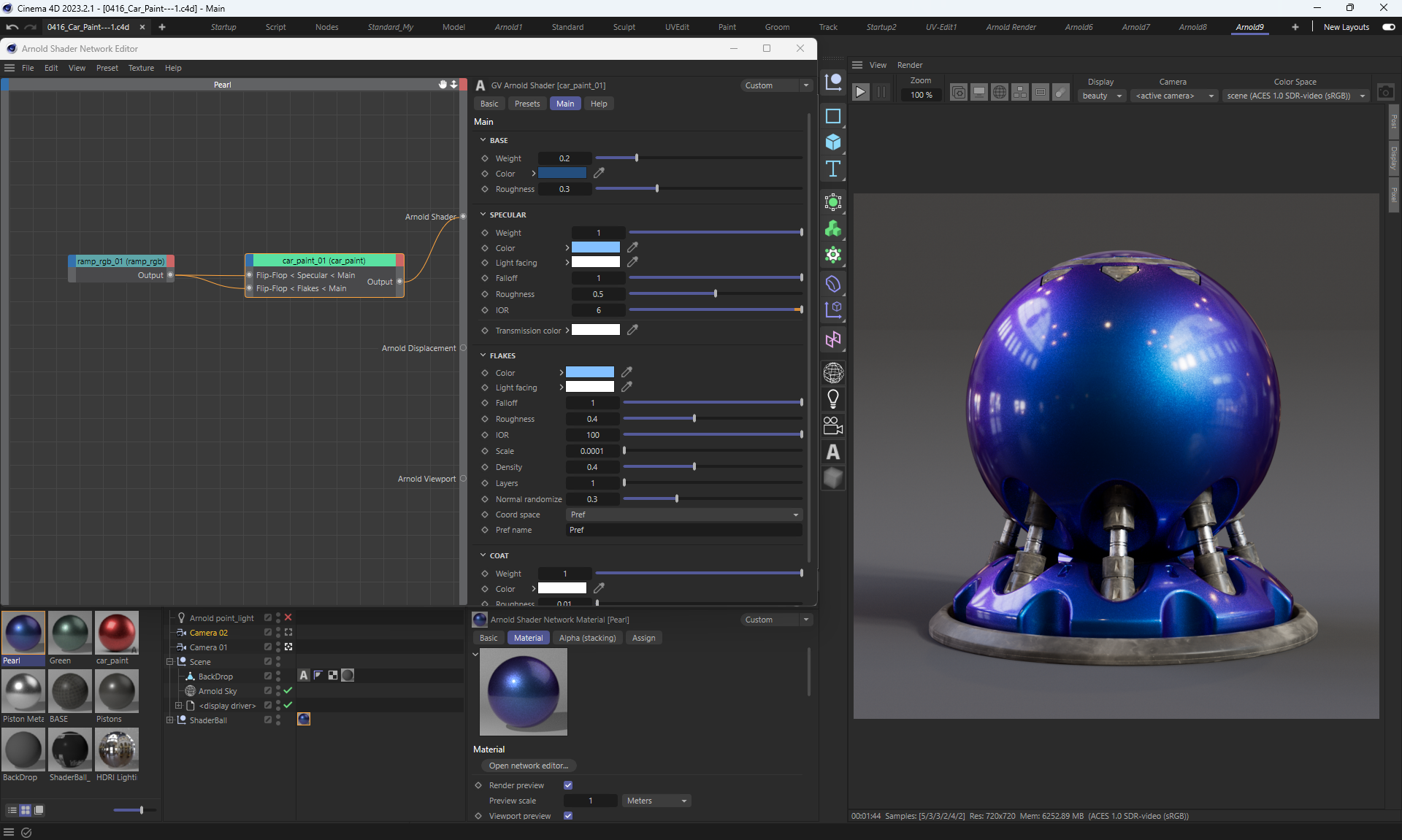Select the Arnold light bulb icon
The width and height of the screenshot is (1402, 840).
[x=832, y=399]
